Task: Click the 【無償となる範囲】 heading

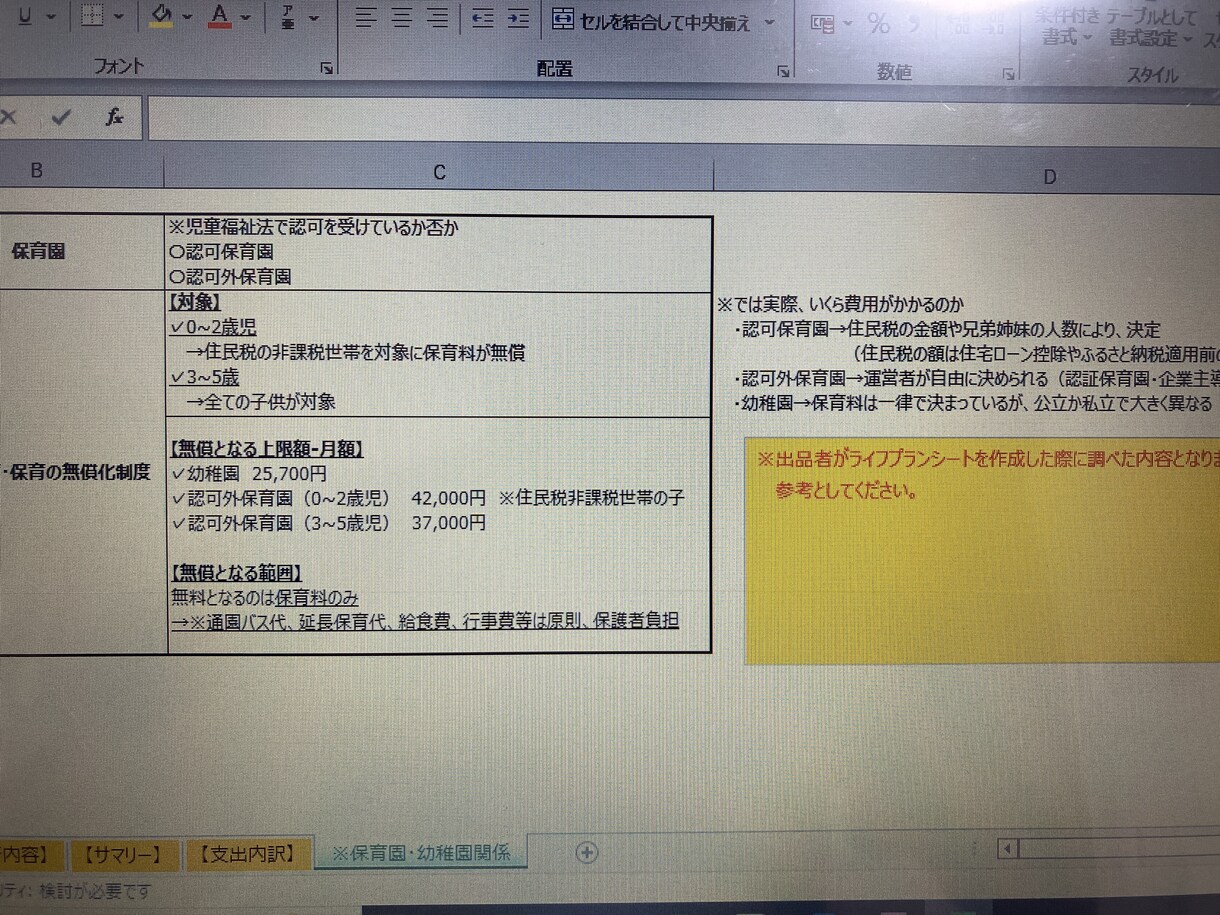Action: [237, 573]
